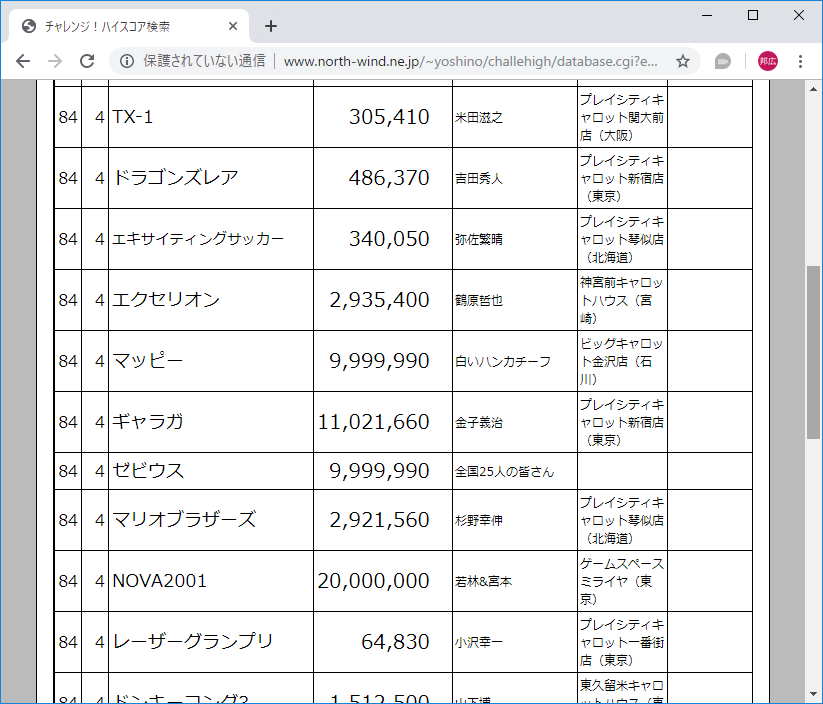
Task: Select game title エクセリオン
Action: click(166, 300)
